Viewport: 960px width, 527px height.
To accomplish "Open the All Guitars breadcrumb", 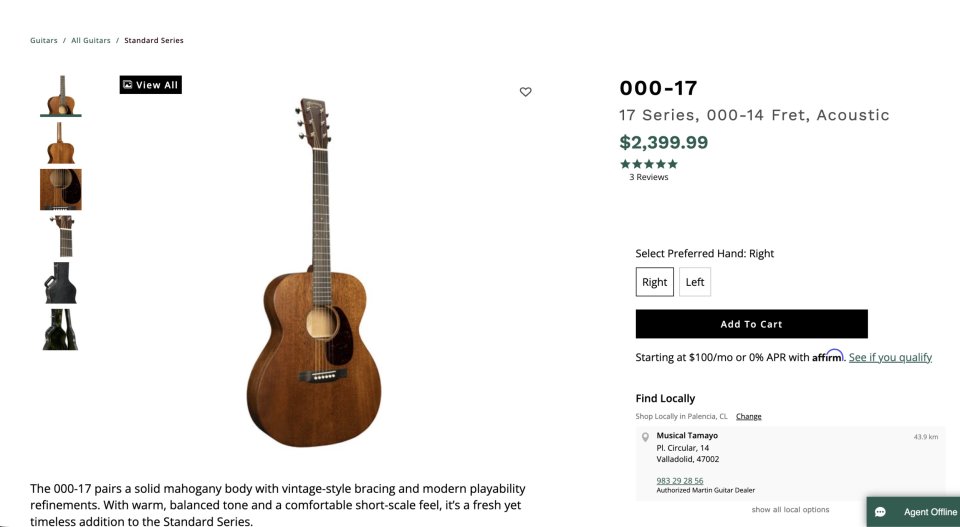I will [90, 41].
